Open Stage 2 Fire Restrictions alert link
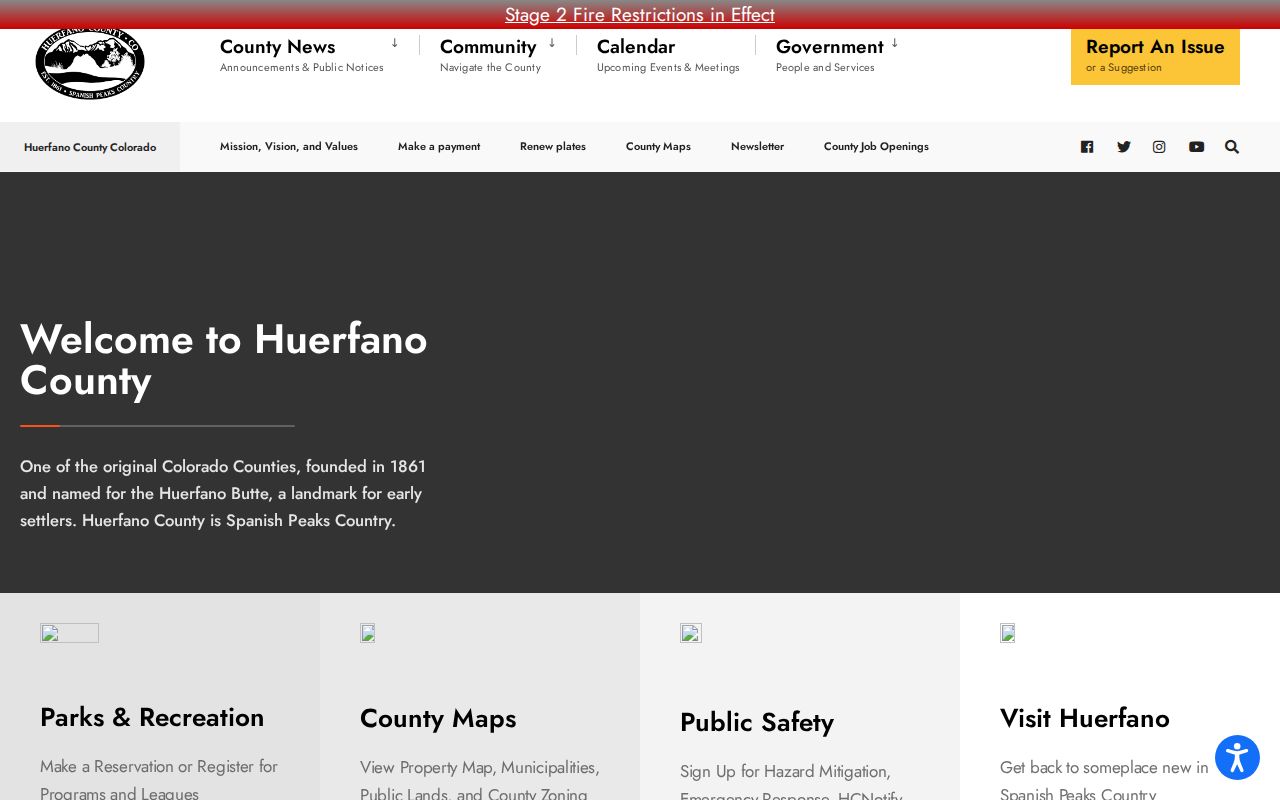The height and width of the screenshot is (800, 1280). click(x=640, y=15)
